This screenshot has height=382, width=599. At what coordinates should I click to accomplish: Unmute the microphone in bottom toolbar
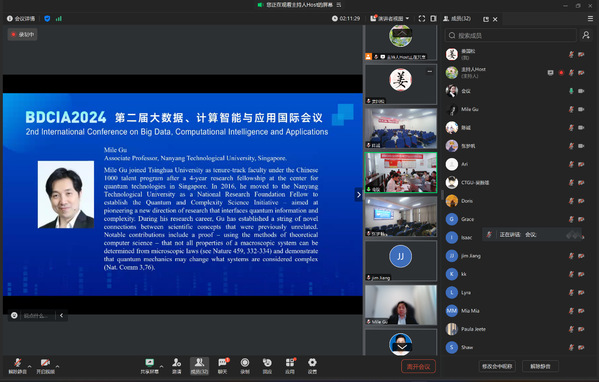[x=18, y=366]
